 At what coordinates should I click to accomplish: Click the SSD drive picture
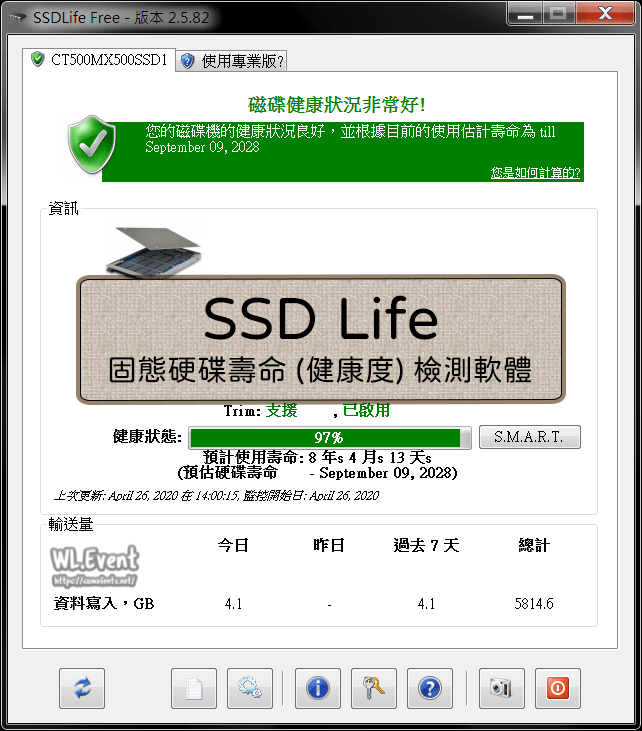click(x=154, y=252)
